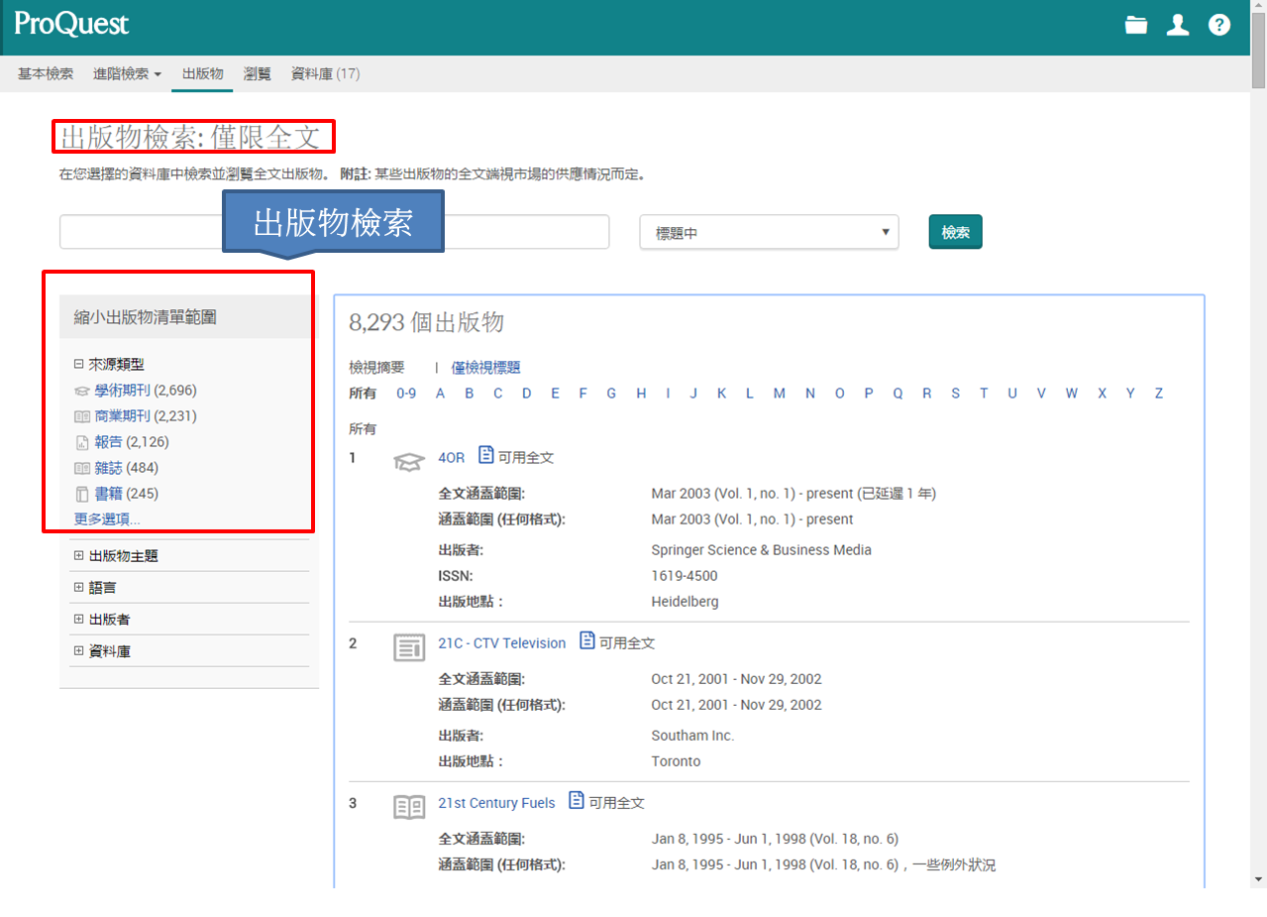1267x917 pixels.
Task: Click newspaper icon beside 21C - CTV Television
Action: [x=409, y=647]
